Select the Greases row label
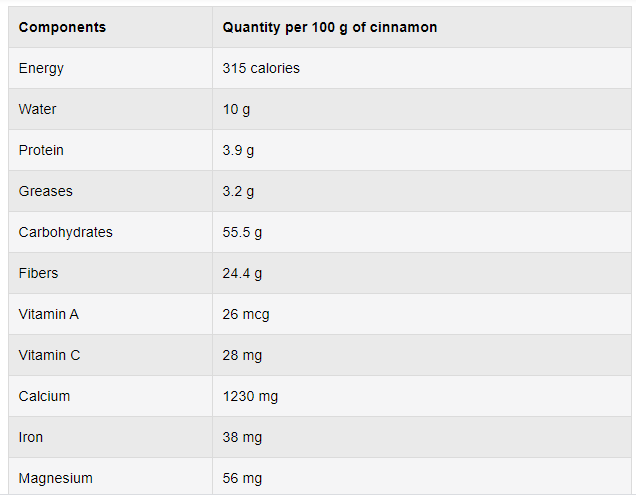 45,191
